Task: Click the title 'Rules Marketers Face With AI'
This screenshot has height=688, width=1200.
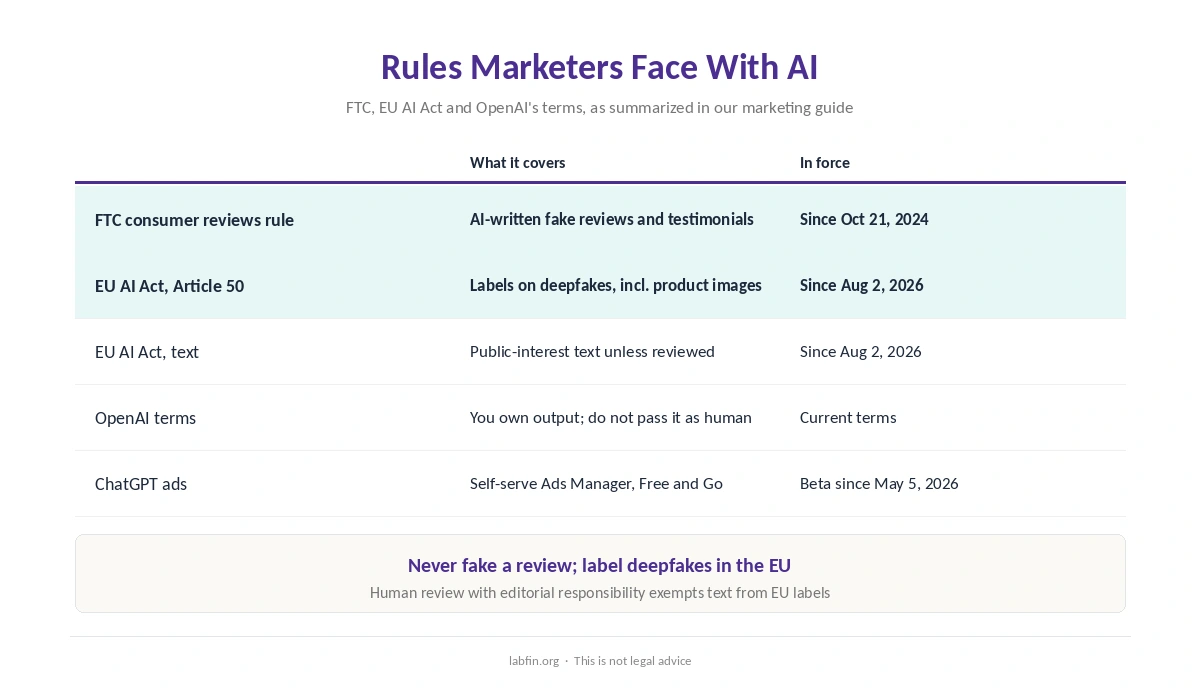Action: (600, 67)
